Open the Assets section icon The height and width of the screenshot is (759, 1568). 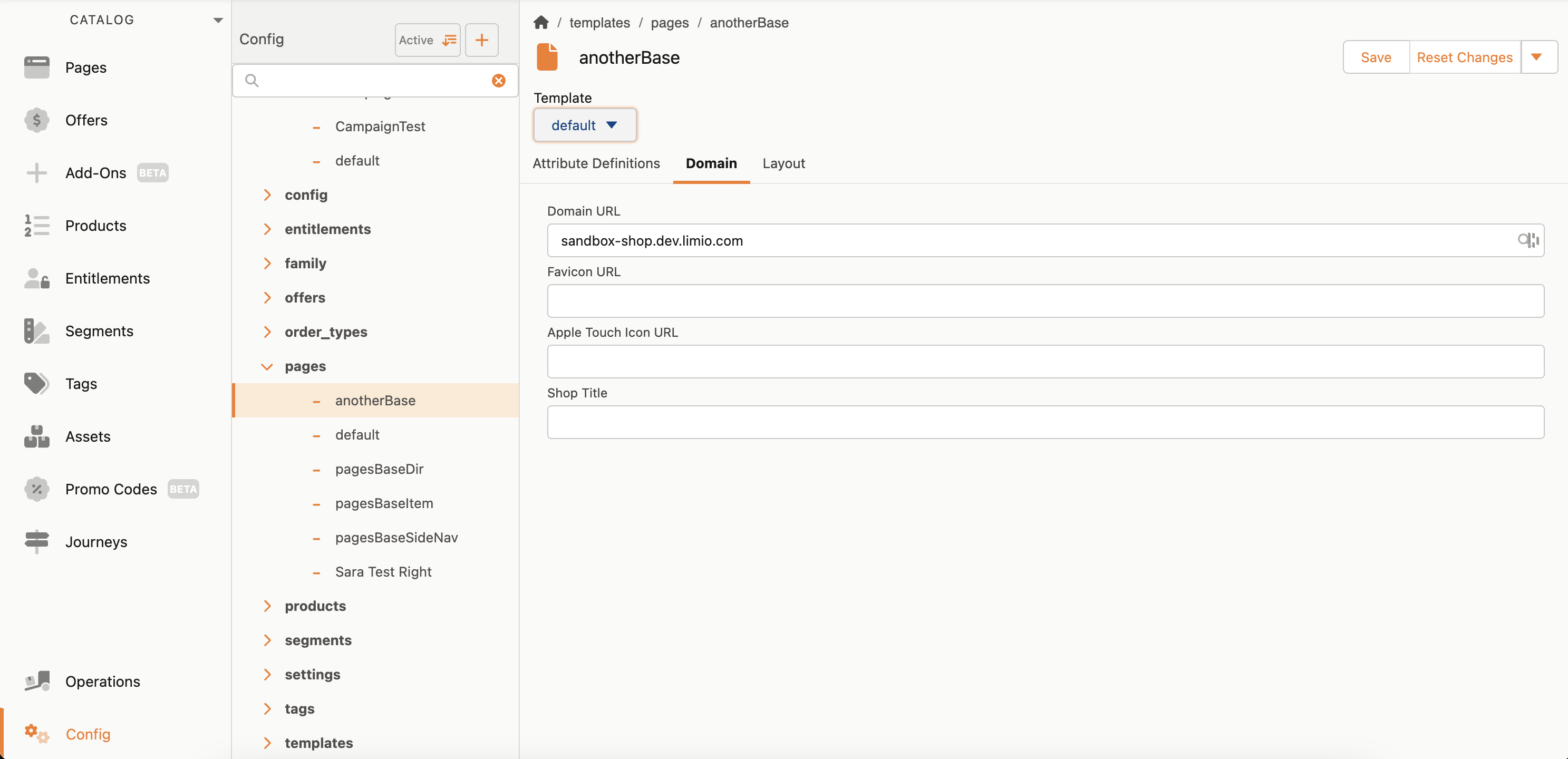tap(36, 436)
